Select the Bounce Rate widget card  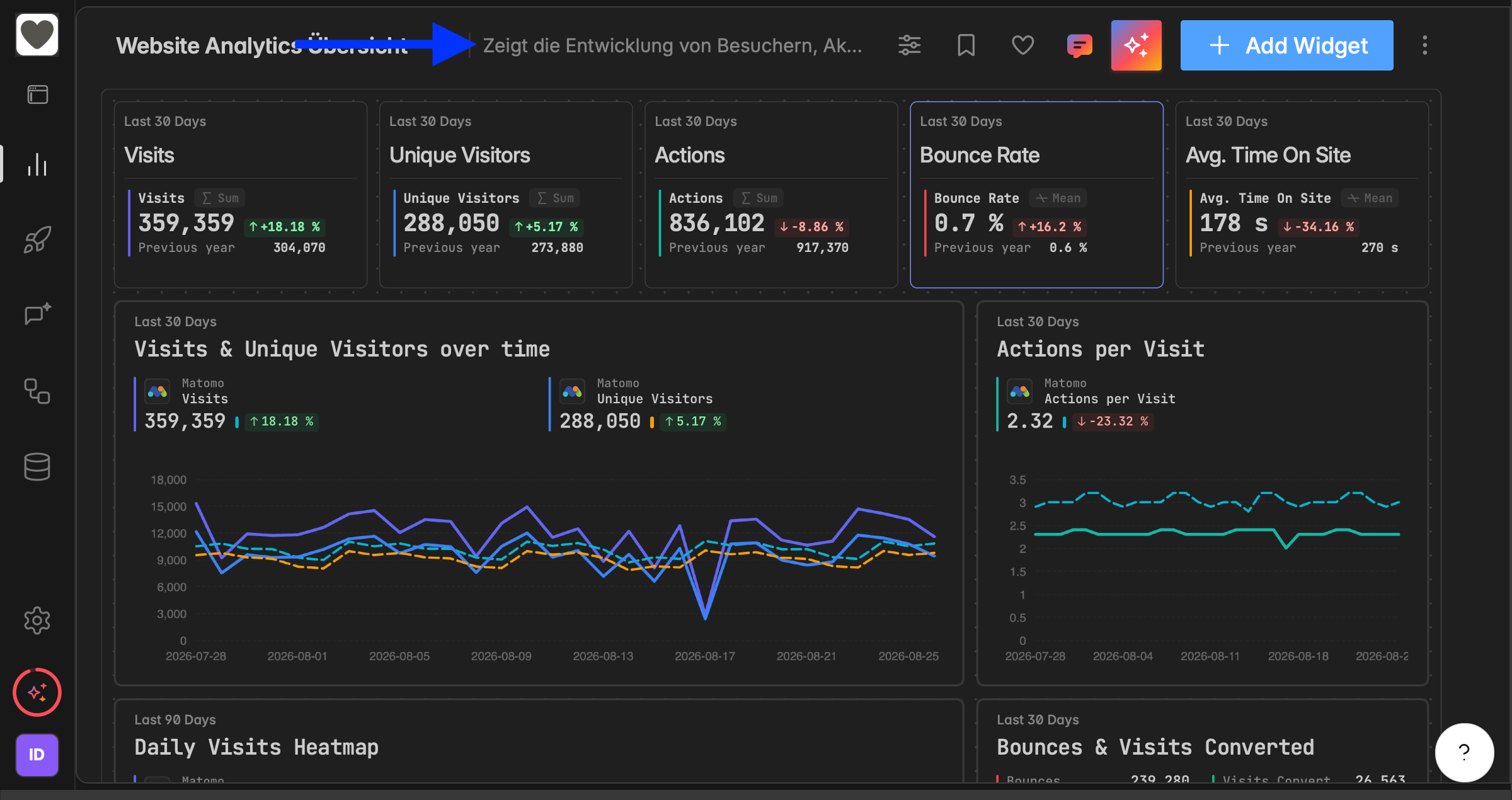[x=1036, y=195]
